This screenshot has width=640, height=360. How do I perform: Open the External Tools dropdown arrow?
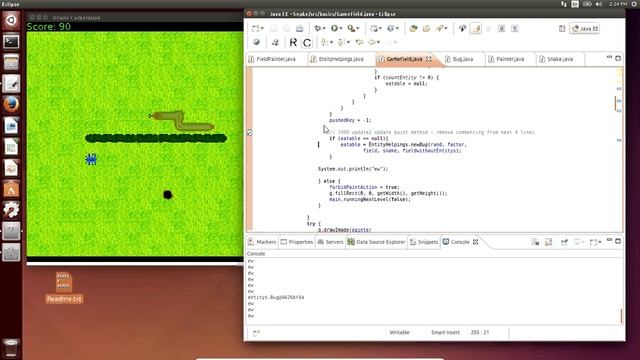tap(358, 29)
